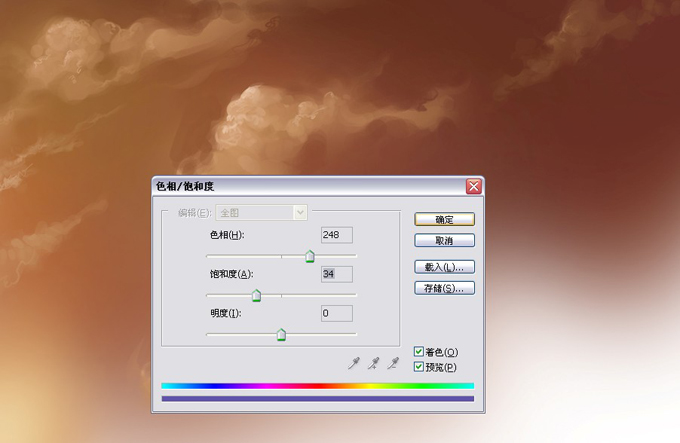Click the 色相(H) hue slider handle
Image resolution: width=680 pixels, height=443 pixels.
coord(310,256)
